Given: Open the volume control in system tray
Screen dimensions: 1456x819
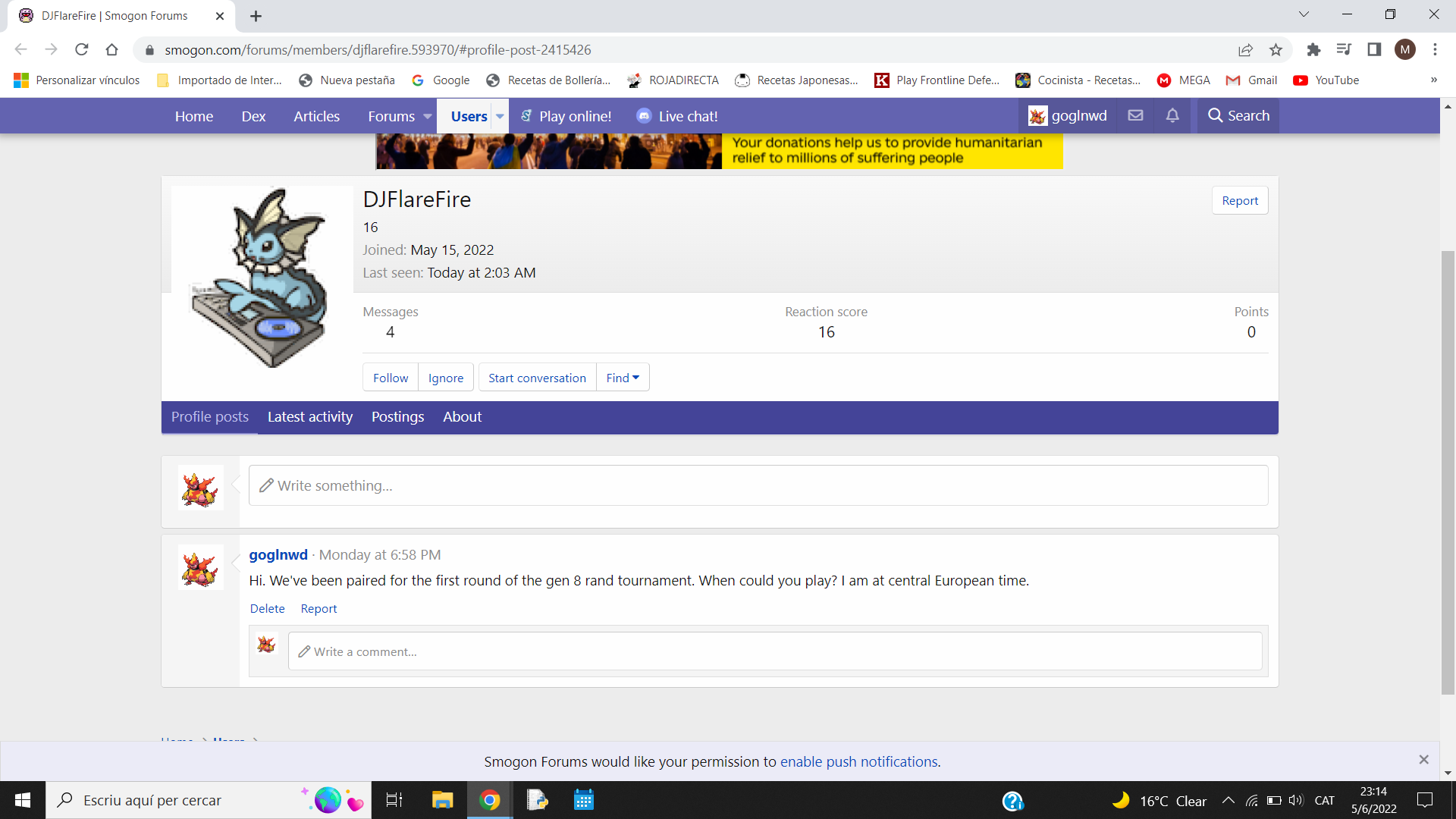Looking at the screenshot, I should point(1295,800).
